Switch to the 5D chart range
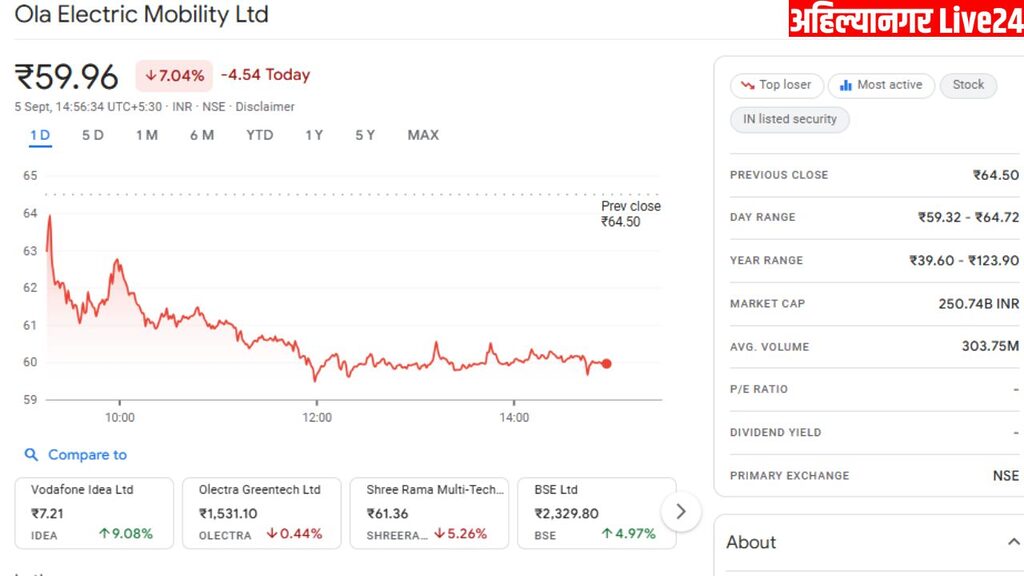 point(93,135)
